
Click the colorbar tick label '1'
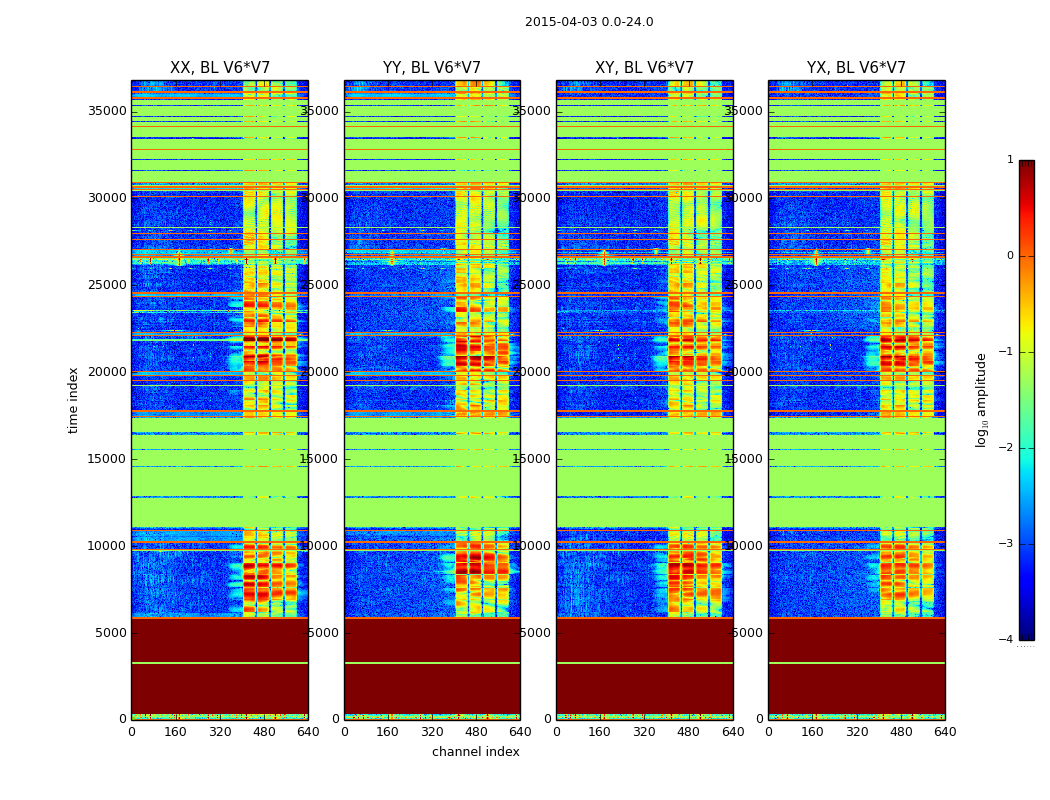point(1010,159)
